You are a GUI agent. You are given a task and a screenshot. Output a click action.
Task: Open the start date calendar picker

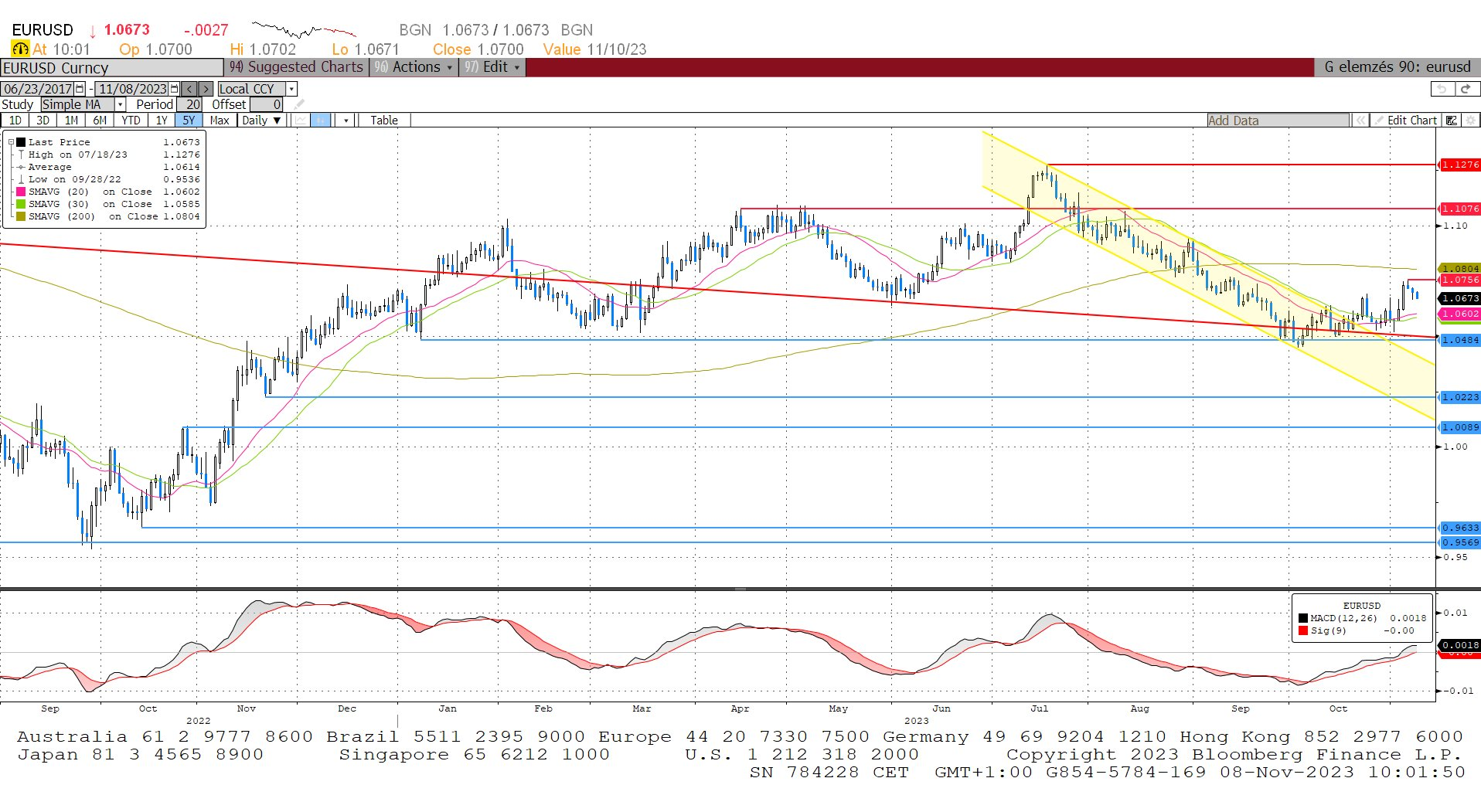click(80, 89)
